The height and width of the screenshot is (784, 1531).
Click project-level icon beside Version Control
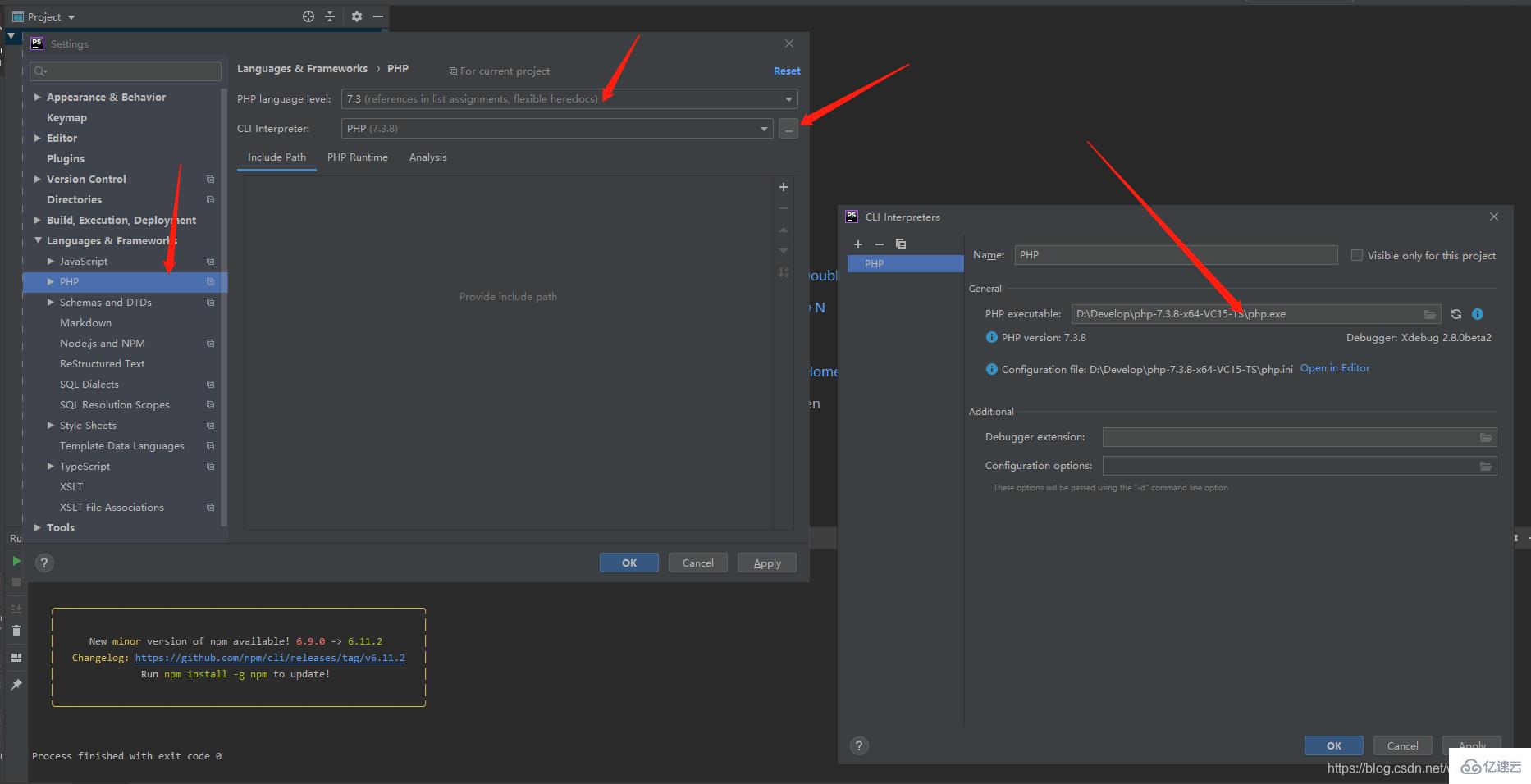click(x=211, y=180)
